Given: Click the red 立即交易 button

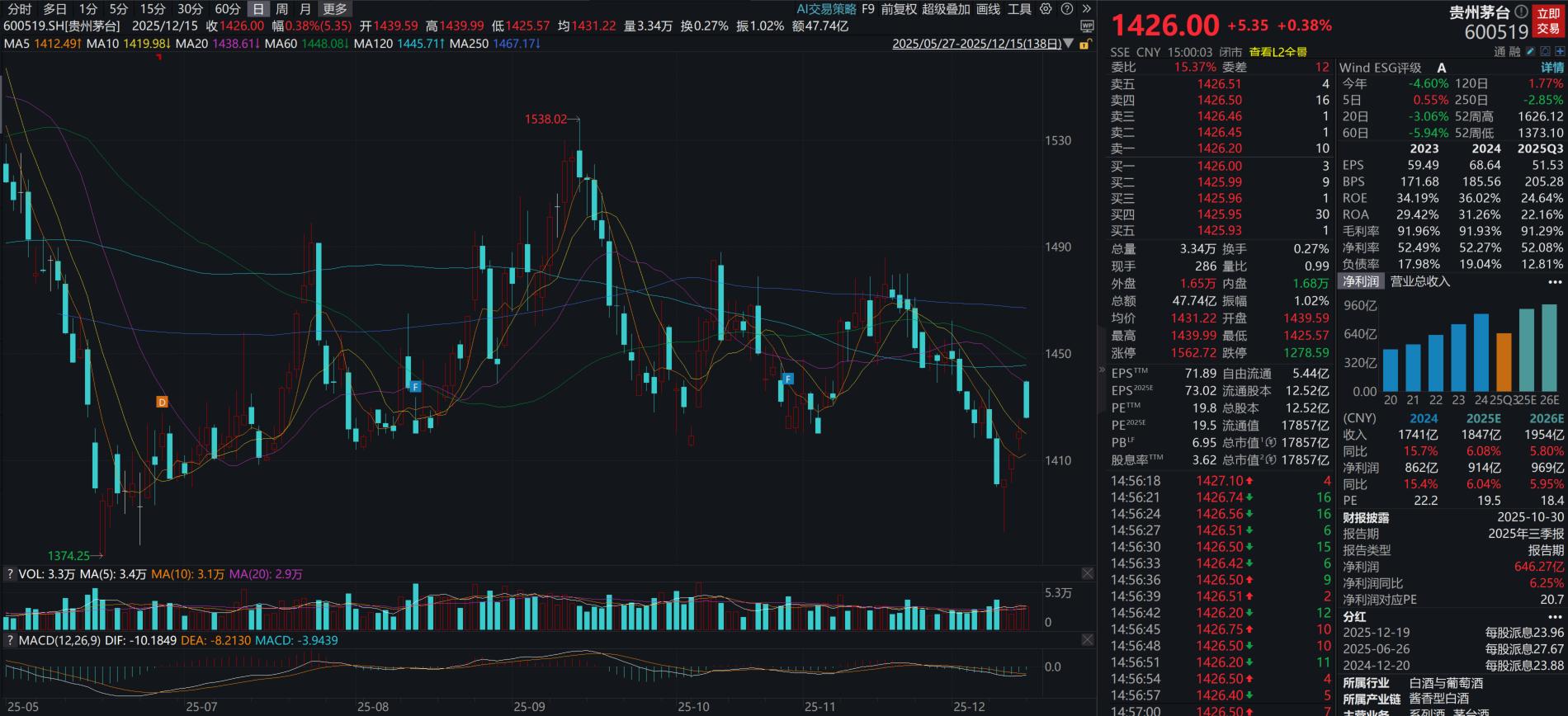Looking at the screenshot, I should point(1548,21).
